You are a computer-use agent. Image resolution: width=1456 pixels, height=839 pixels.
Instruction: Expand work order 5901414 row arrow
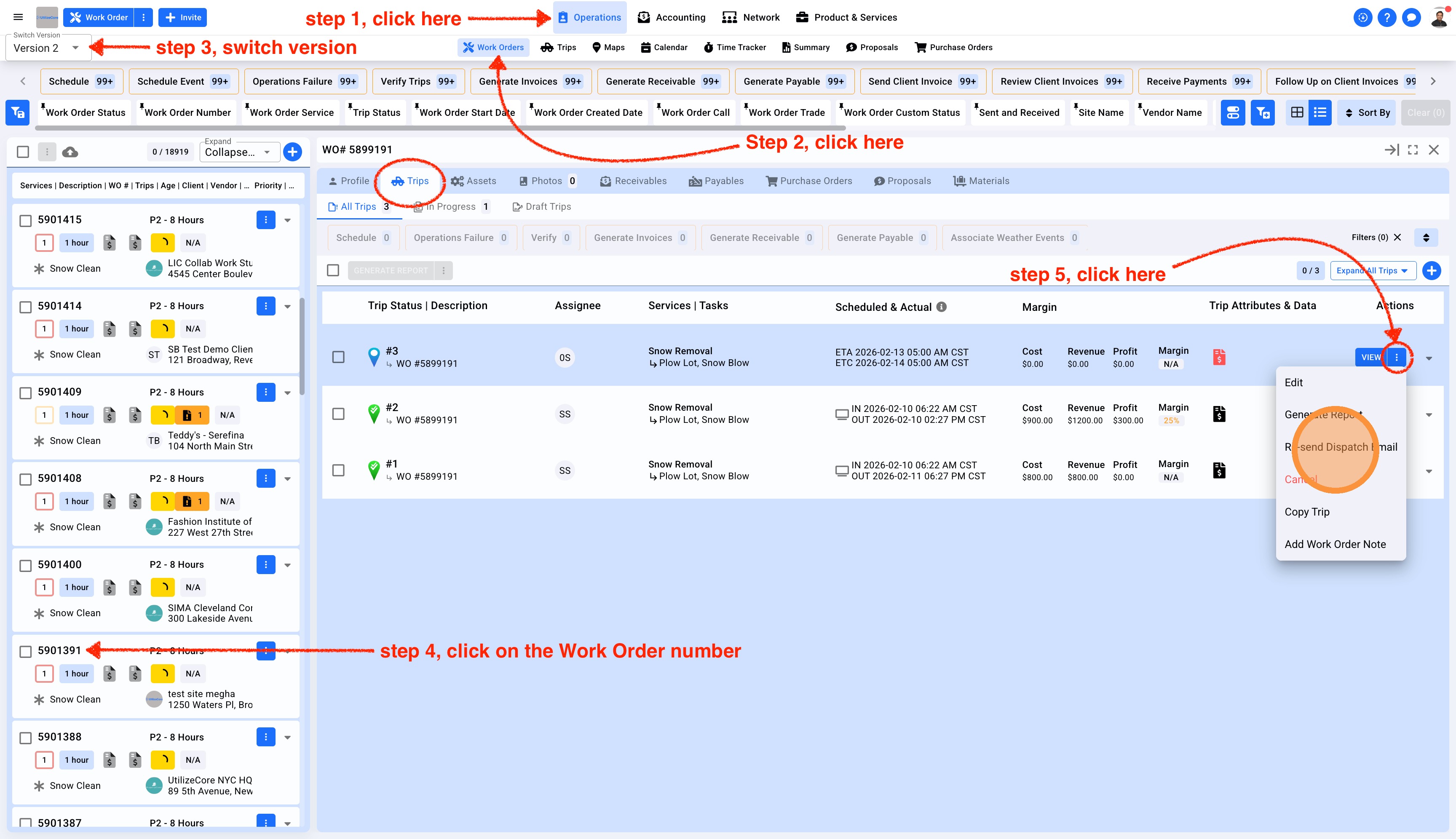[x=288, y=307]
